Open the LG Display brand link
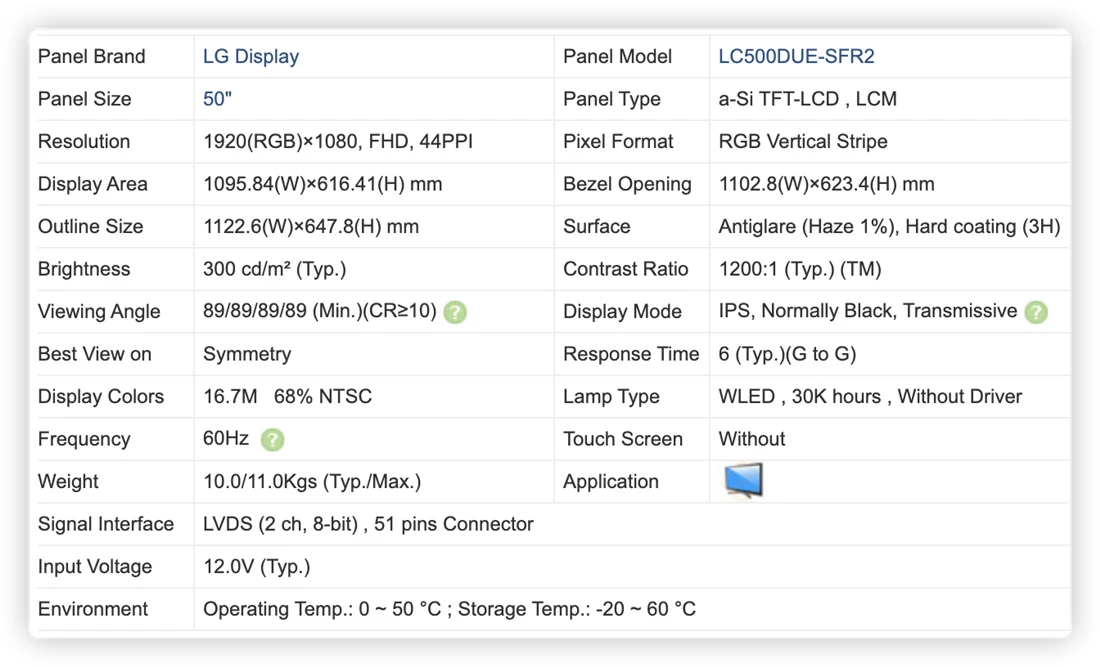1100x667 pixels. 251,56
